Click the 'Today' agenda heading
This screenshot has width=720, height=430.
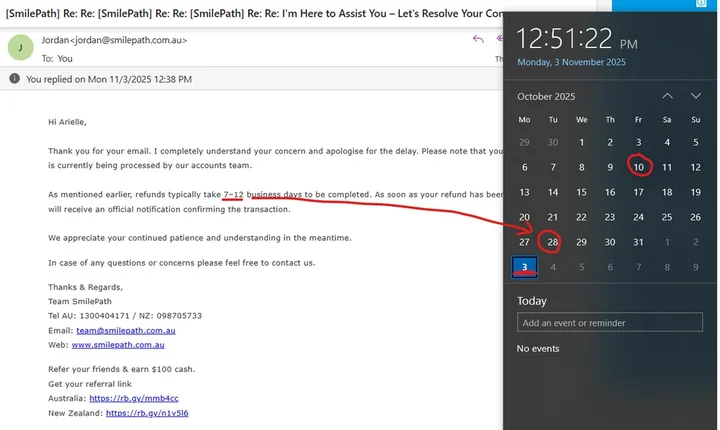click(x=532, y=301)
